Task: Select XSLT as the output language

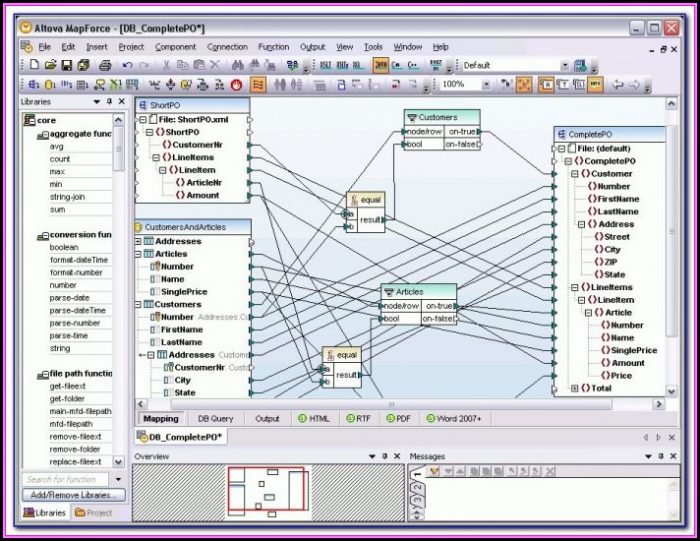Action: [325, 65]
